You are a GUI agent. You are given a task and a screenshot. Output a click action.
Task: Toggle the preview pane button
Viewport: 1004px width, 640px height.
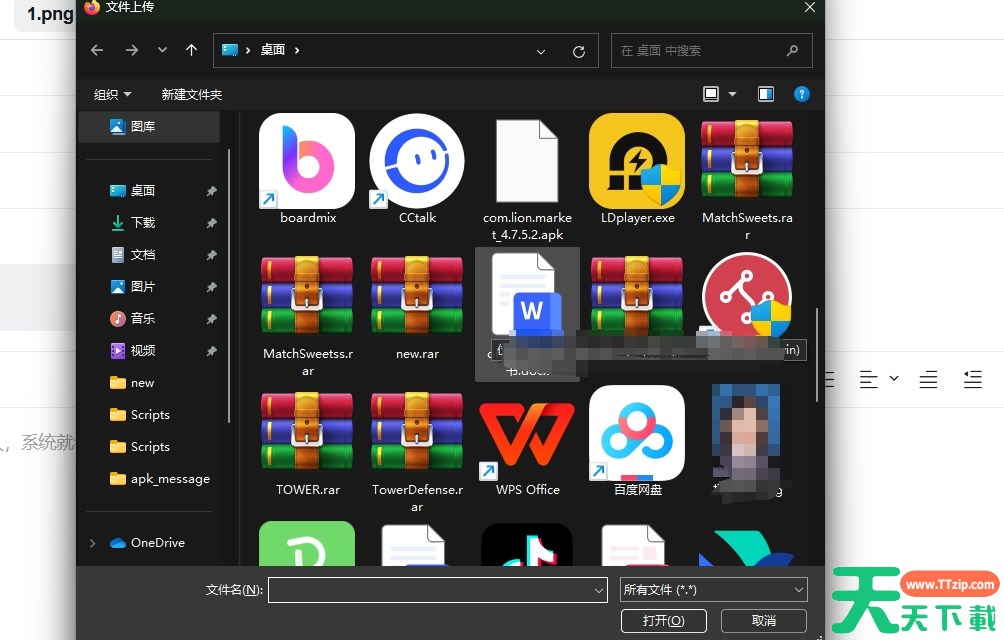[766, 94]
